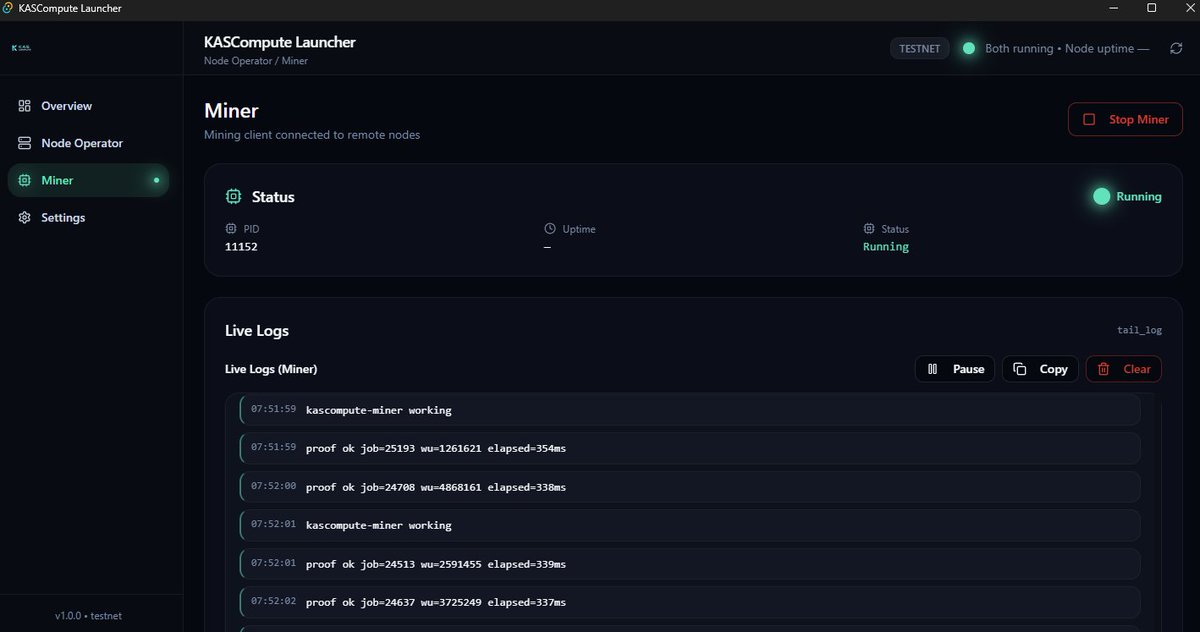The image size is (1200, 632).
Task: Maximize the KASCompute Launcher window
Action: coord(1151,8)
